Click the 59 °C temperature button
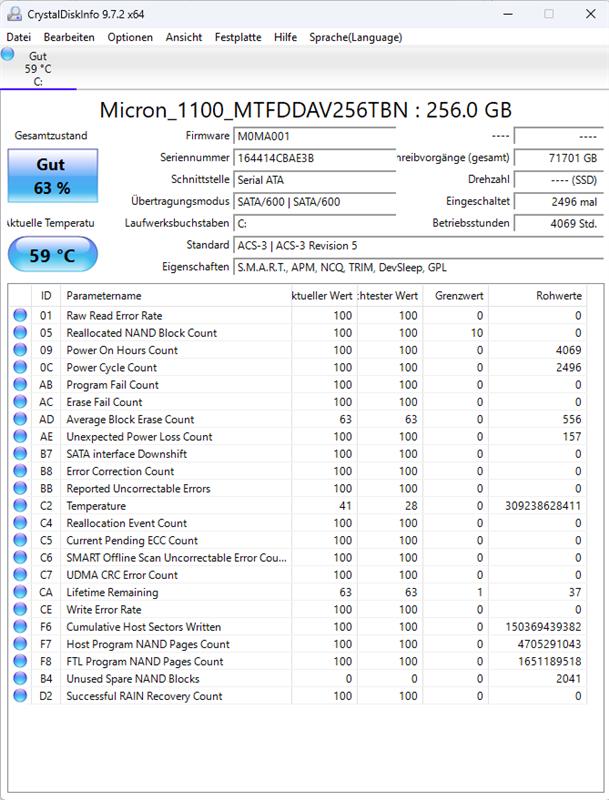609x800 pixels. [x=53, y=255]
